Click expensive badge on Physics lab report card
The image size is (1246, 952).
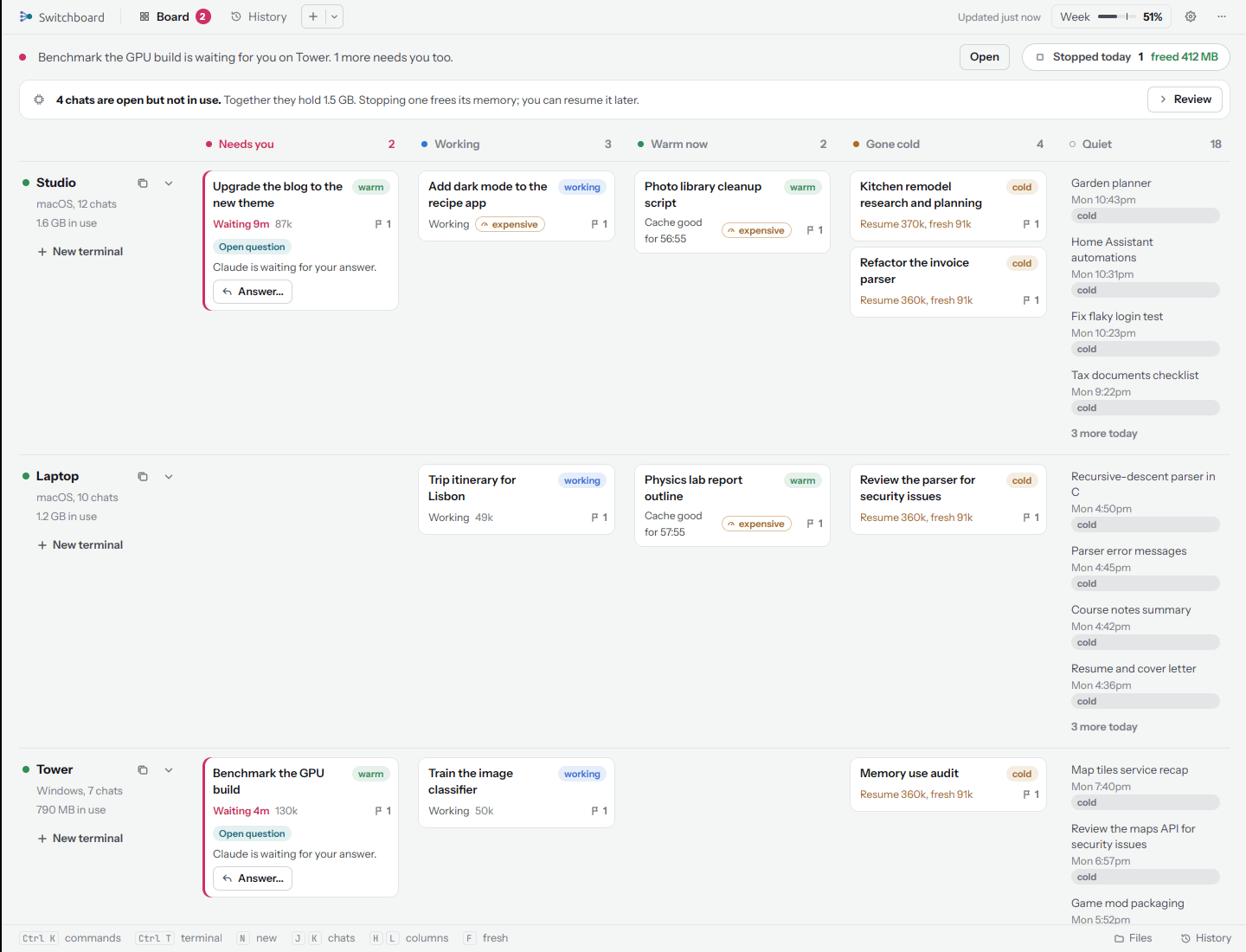[756, 524]
